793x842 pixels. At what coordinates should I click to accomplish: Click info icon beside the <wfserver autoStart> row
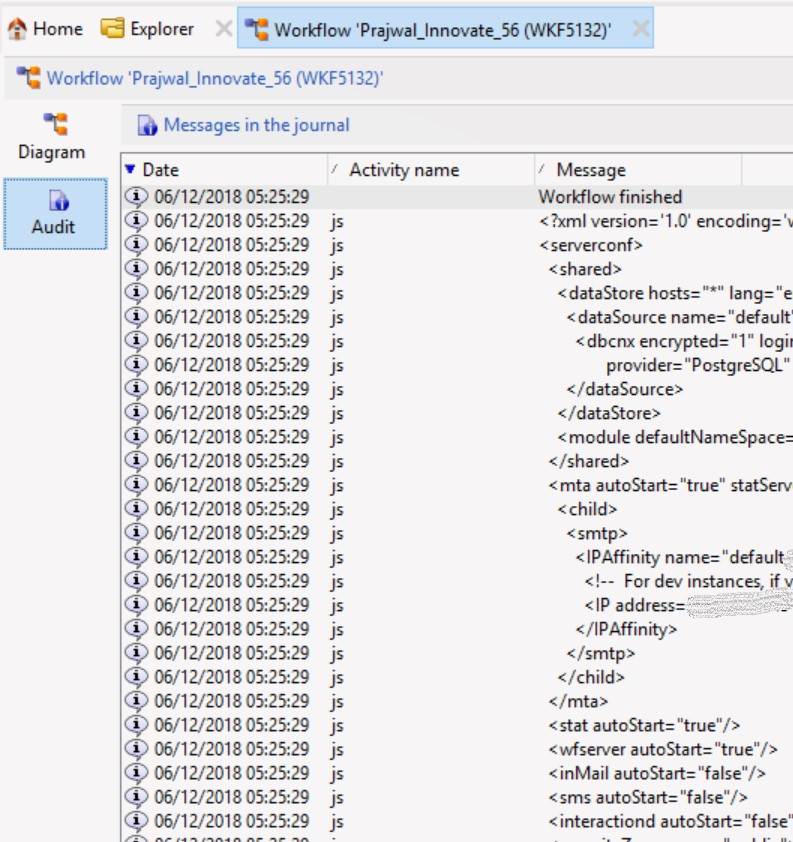pos(136,749)
